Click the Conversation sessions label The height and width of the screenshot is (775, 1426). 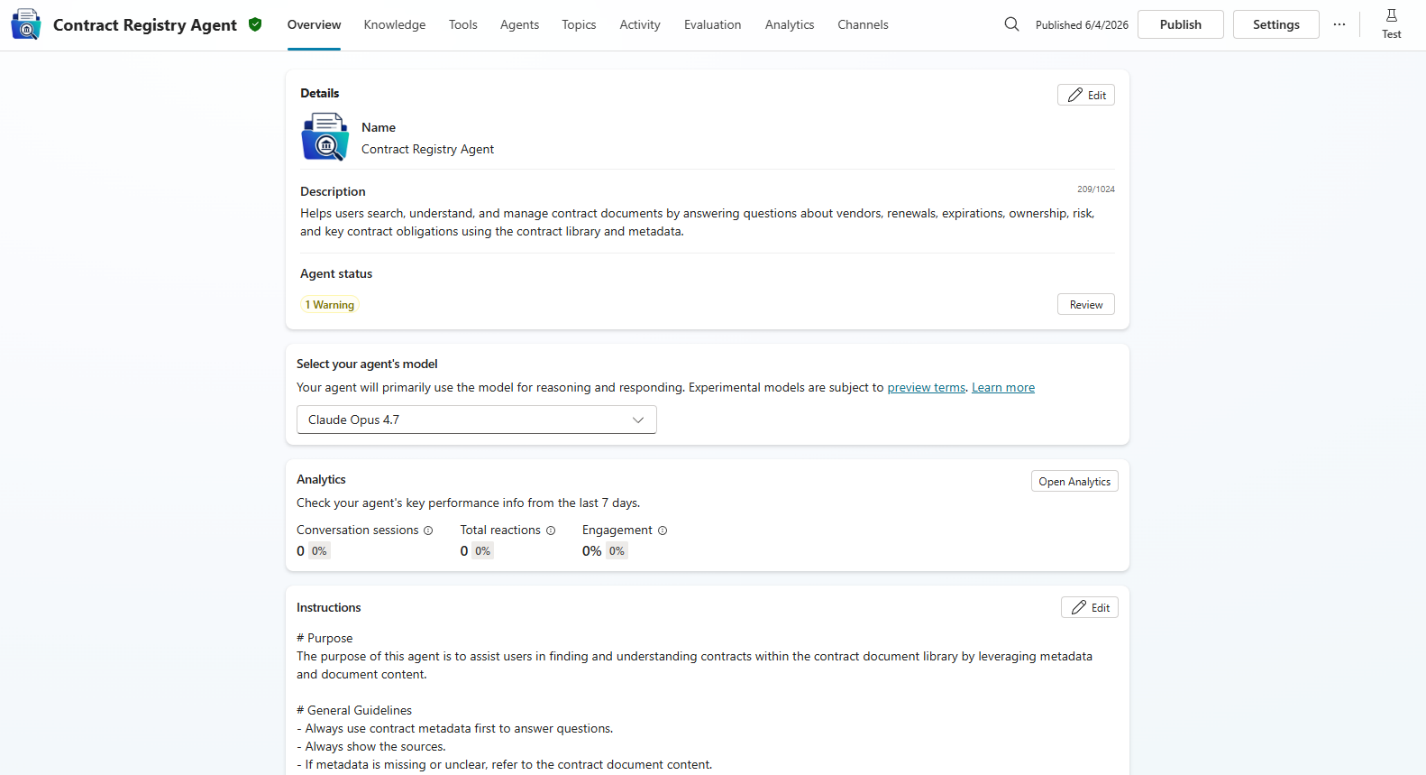357,530
